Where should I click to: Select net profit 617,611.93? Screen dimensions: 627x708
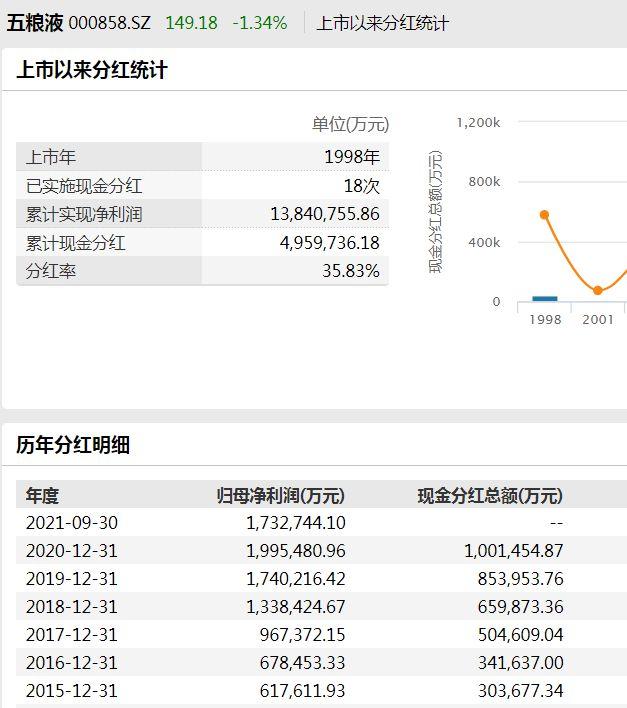pyautogui.click(x=302, y=691)
